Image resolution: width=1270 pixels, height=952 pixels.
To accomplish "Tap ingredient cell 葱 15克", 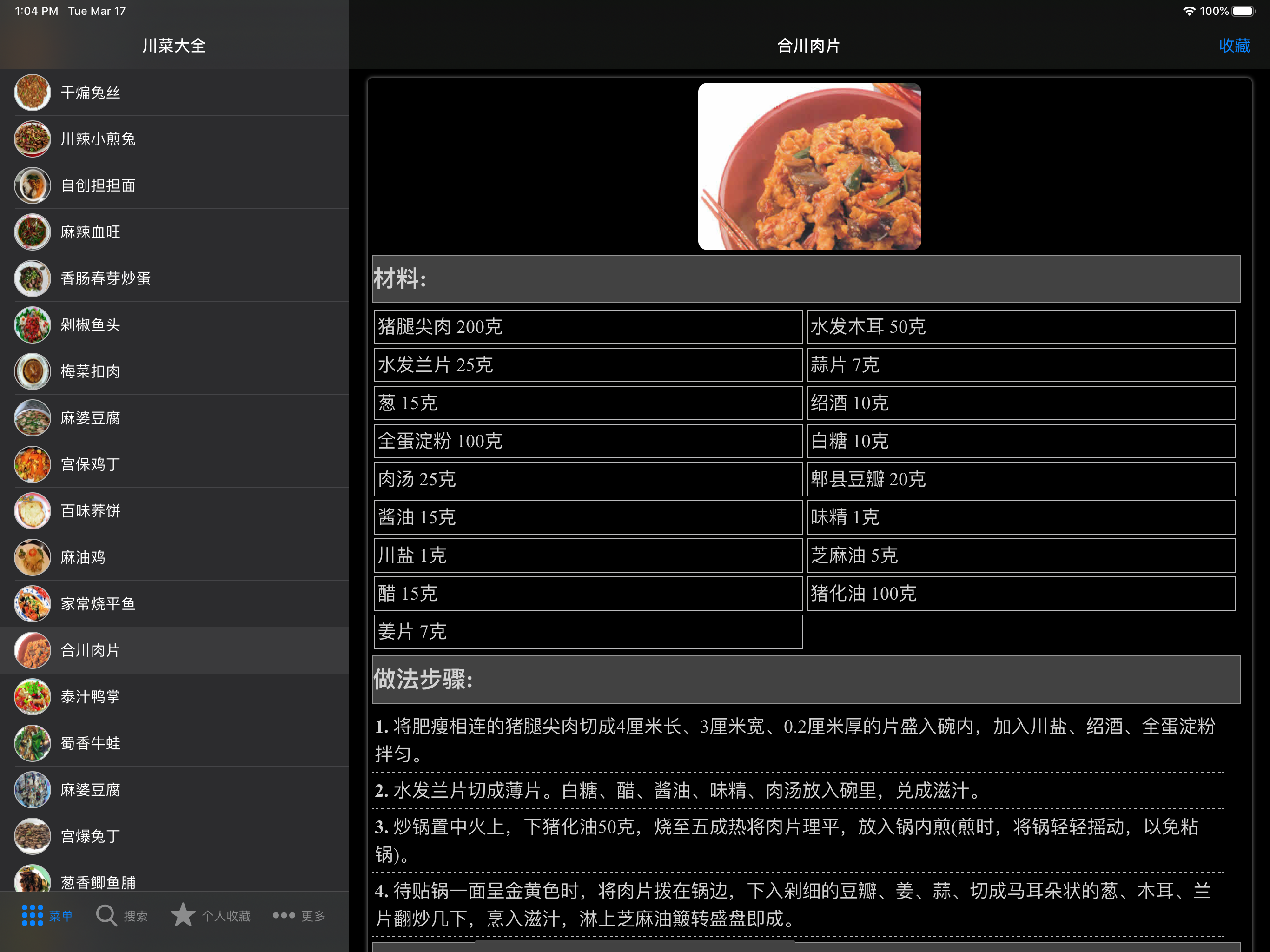I will [x=589, y=403].
